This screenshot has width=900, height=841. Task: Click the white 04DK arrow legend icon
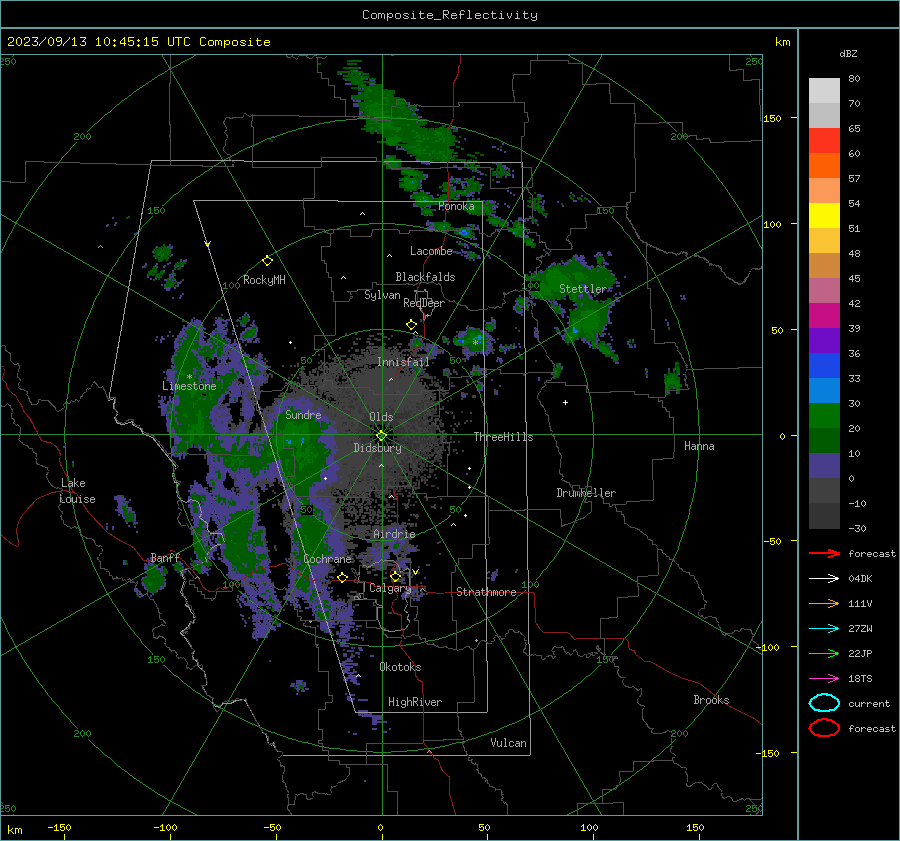[824, 579]
